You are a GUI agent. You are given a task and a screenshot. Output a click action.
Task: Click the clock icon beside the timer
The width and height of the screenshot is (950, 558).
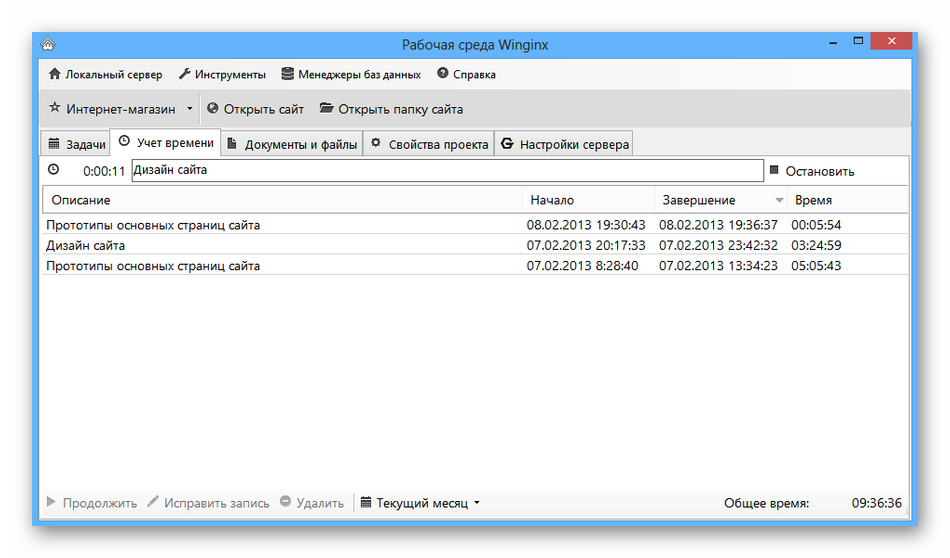pos(54,171)
